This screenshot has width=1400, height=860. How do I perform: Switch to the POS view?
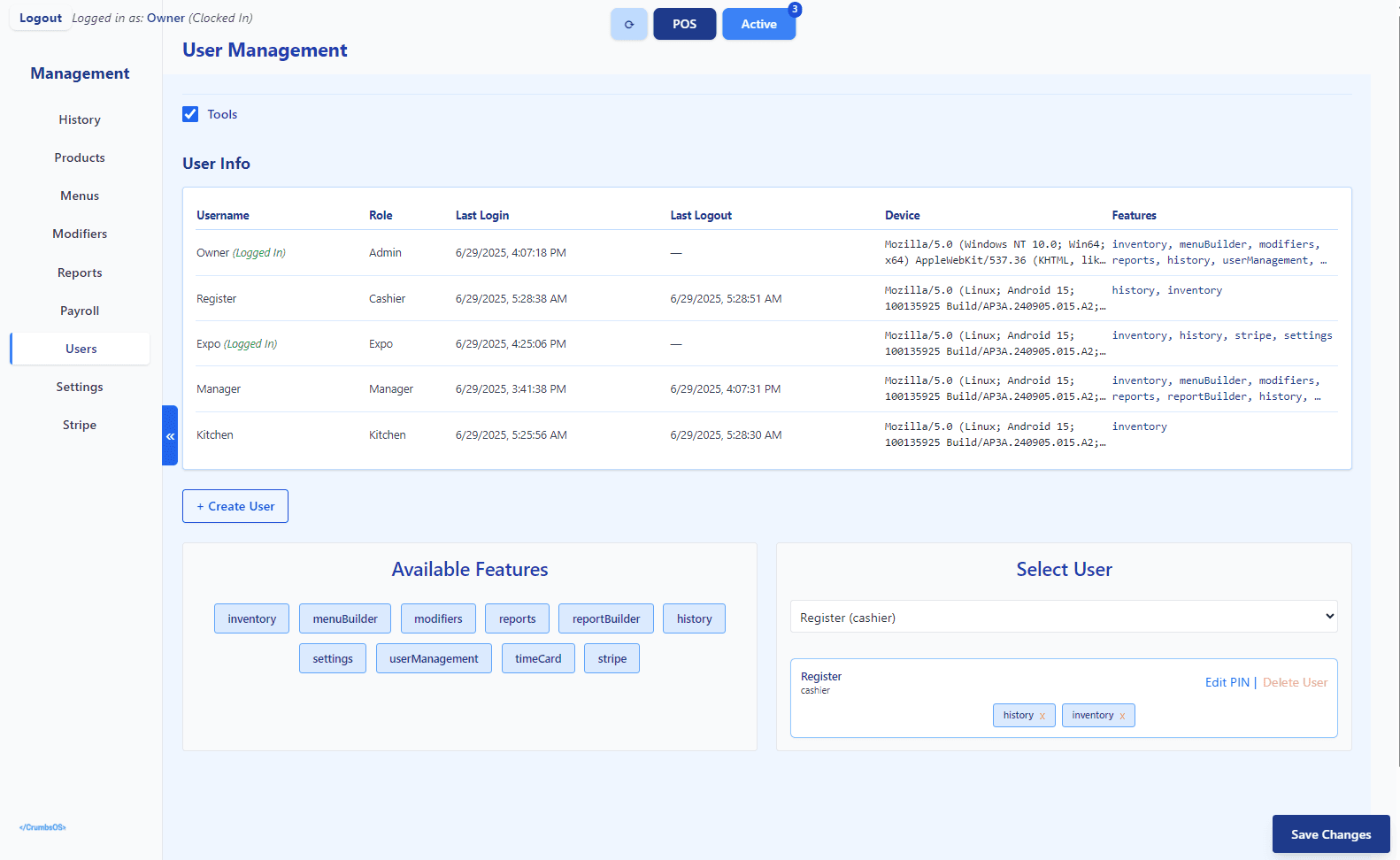(684, 24)
